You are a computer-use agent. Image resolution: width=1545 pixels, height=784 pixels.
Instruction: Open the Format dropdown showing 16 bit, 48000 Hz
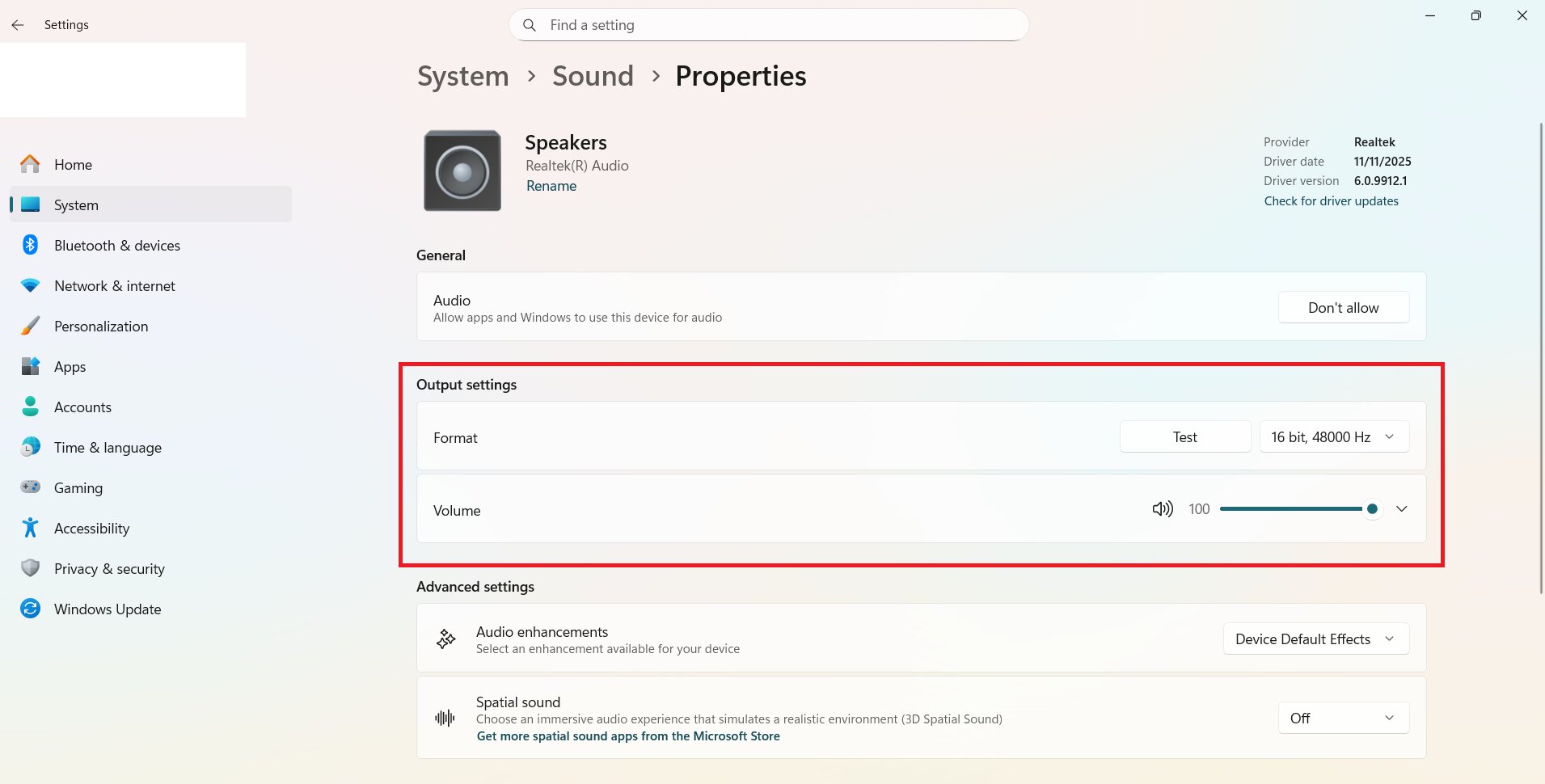1332,436
